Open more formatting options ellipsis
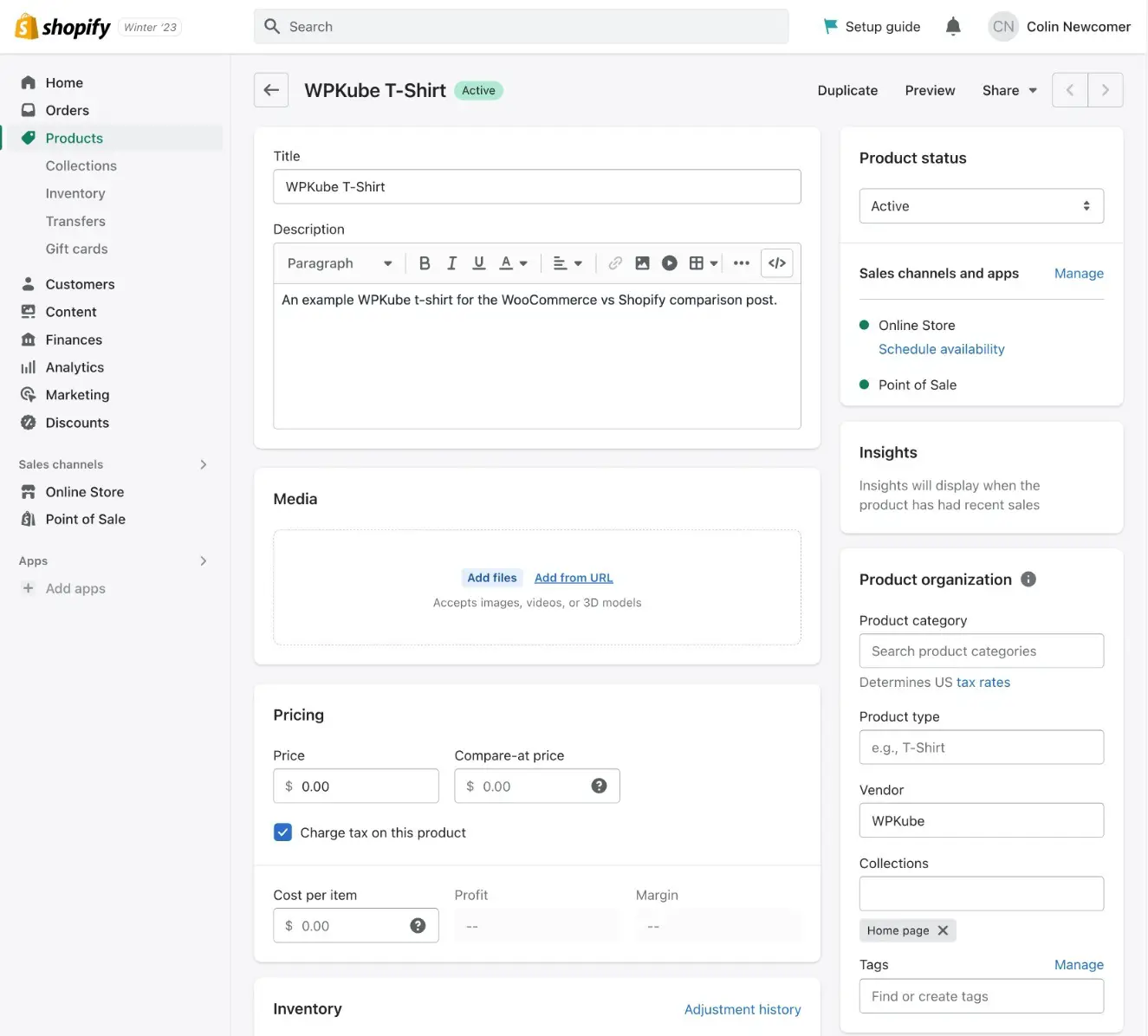 click(741, 263)
